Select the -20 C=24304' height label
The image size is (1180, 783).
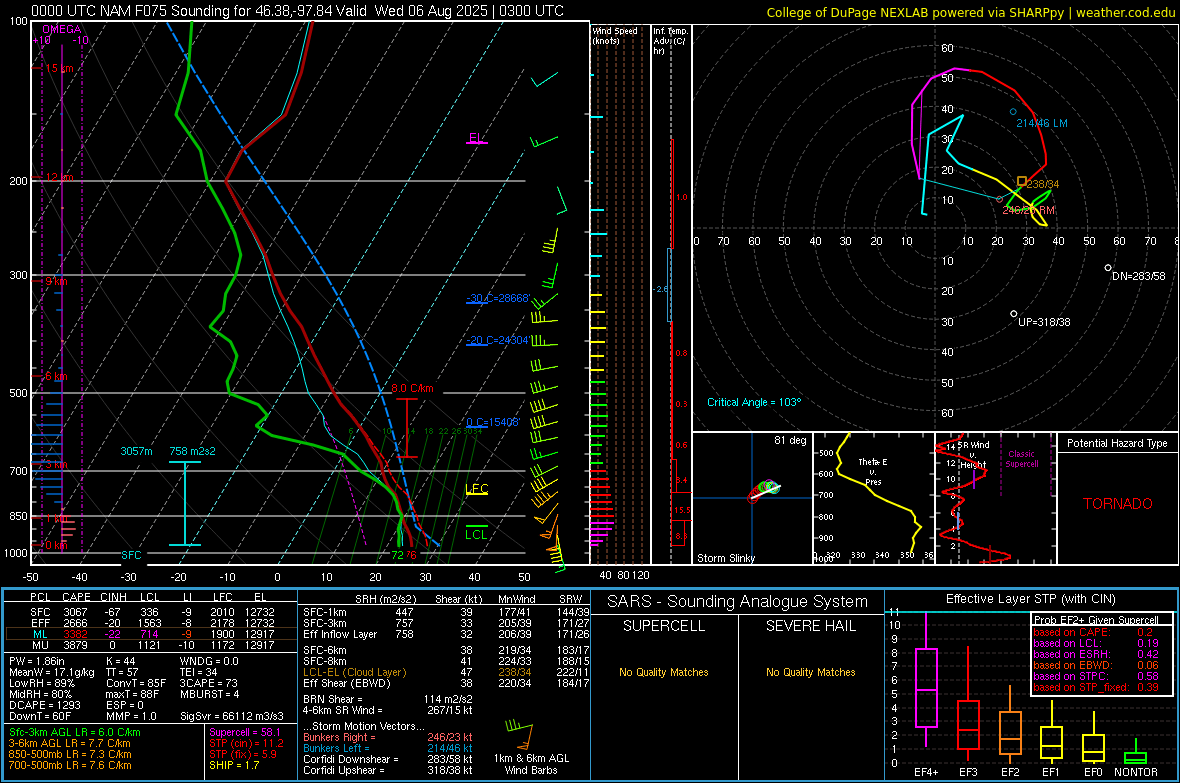(x=497, y=340)
